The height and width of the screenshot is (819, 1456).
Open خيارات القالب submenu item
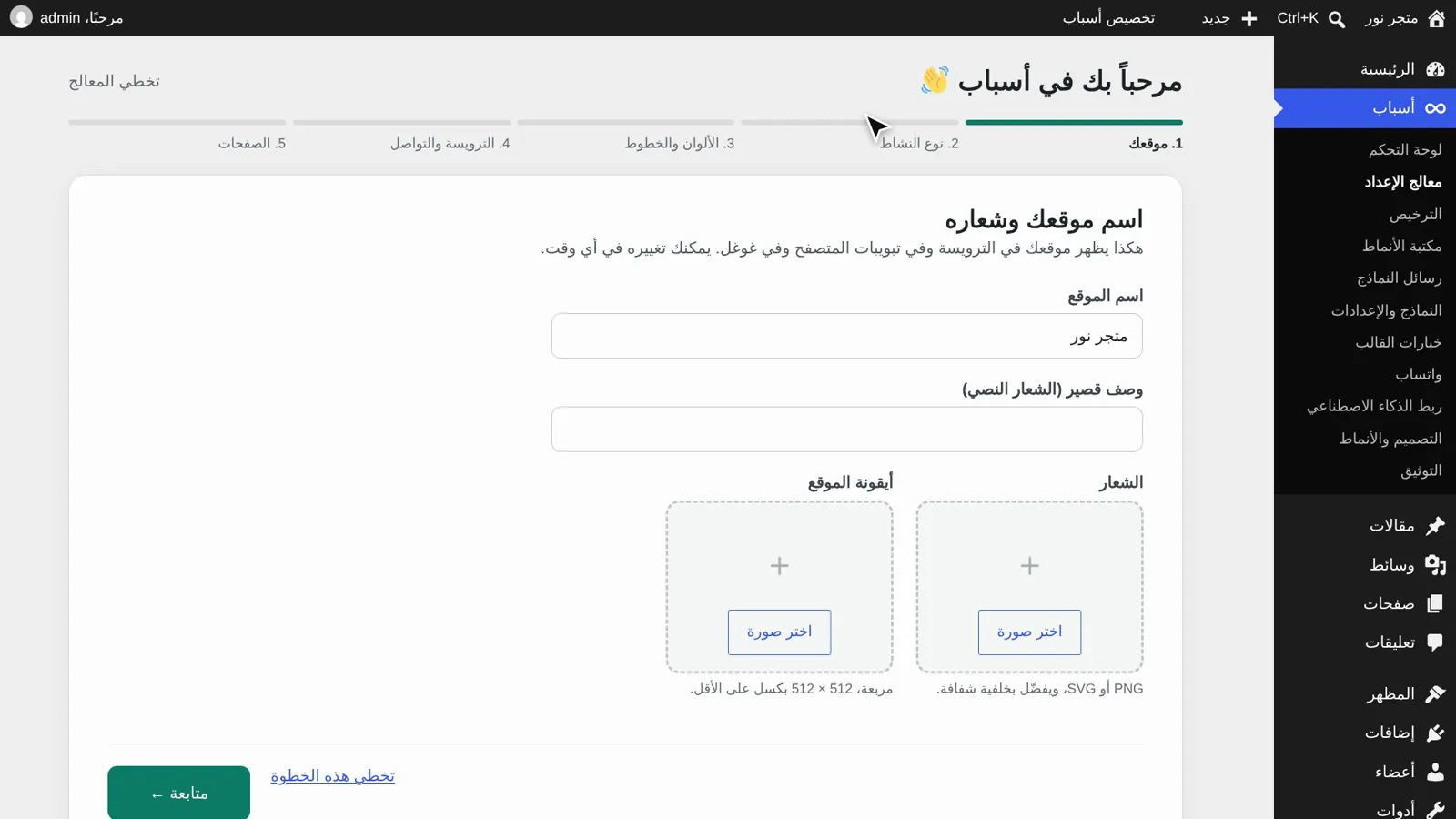[1399, 343]
